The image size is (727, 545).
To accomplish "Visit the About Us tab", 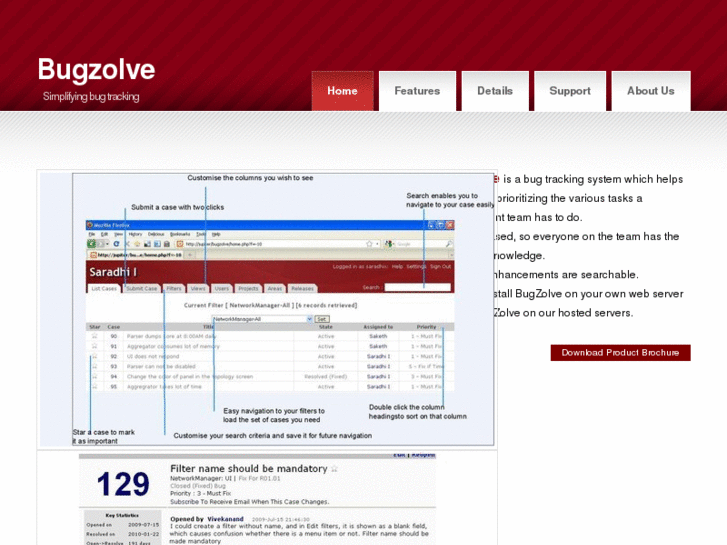I will pyautogui.click(x=651, y=91).
